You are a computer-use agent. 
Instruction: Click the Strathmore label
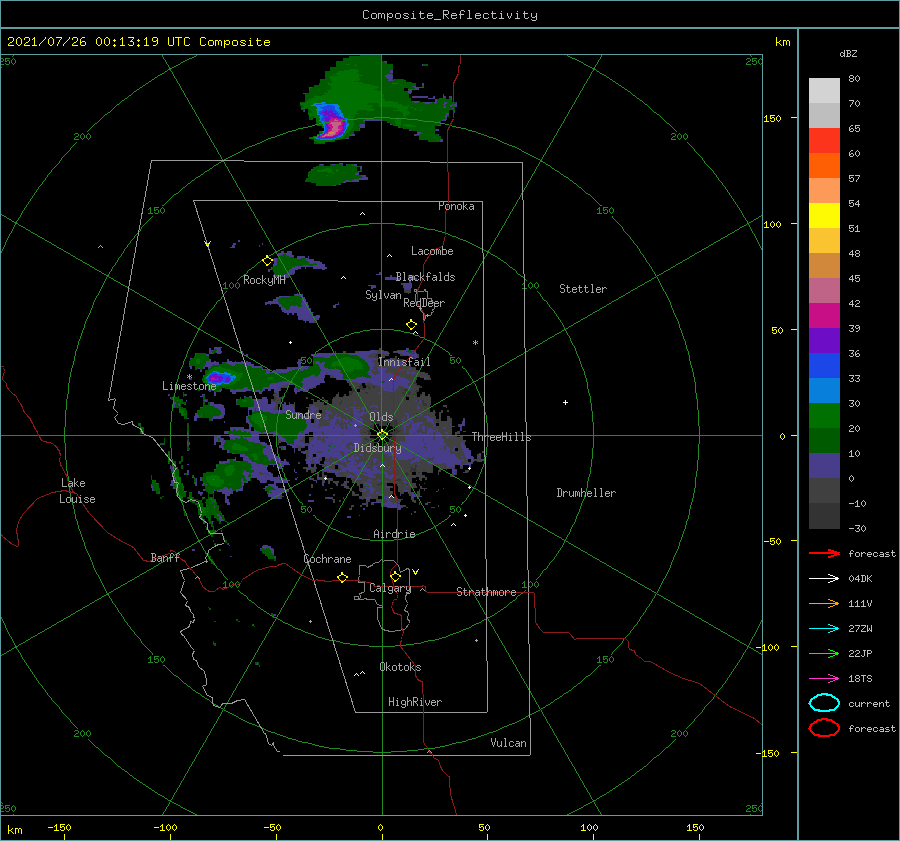[x=486, y=592]
